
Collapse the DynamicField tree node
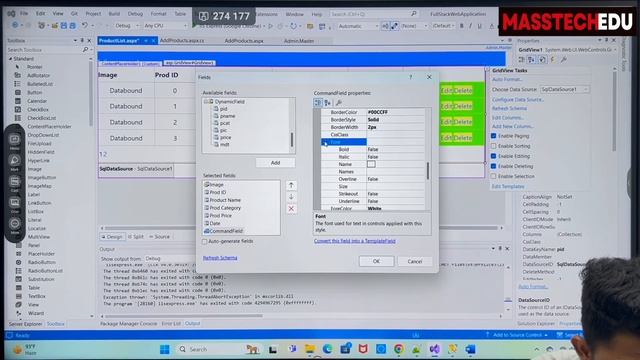click(206, 102)
